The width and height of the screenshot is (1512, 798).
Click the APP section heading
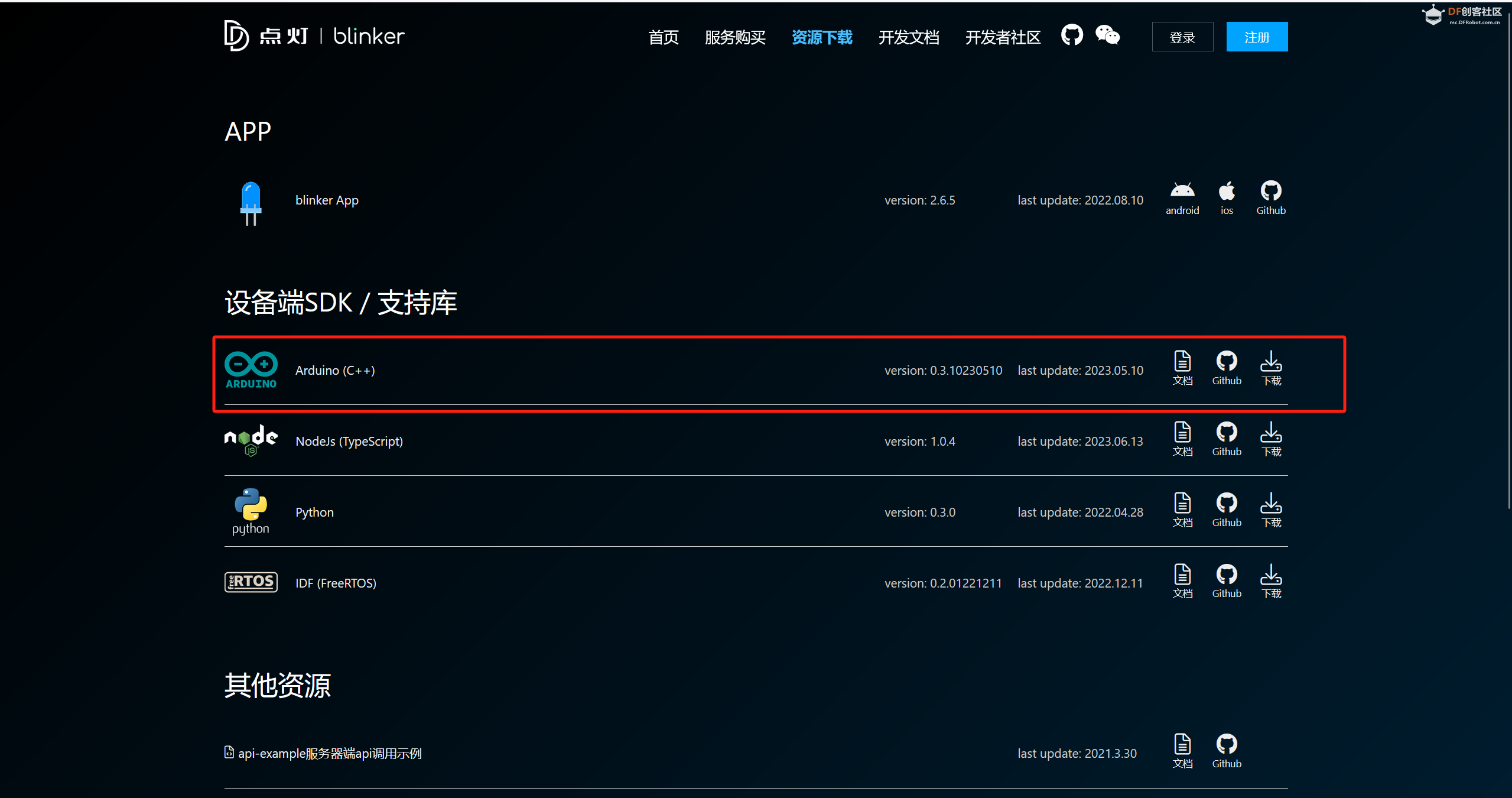[x=248, y=131]
